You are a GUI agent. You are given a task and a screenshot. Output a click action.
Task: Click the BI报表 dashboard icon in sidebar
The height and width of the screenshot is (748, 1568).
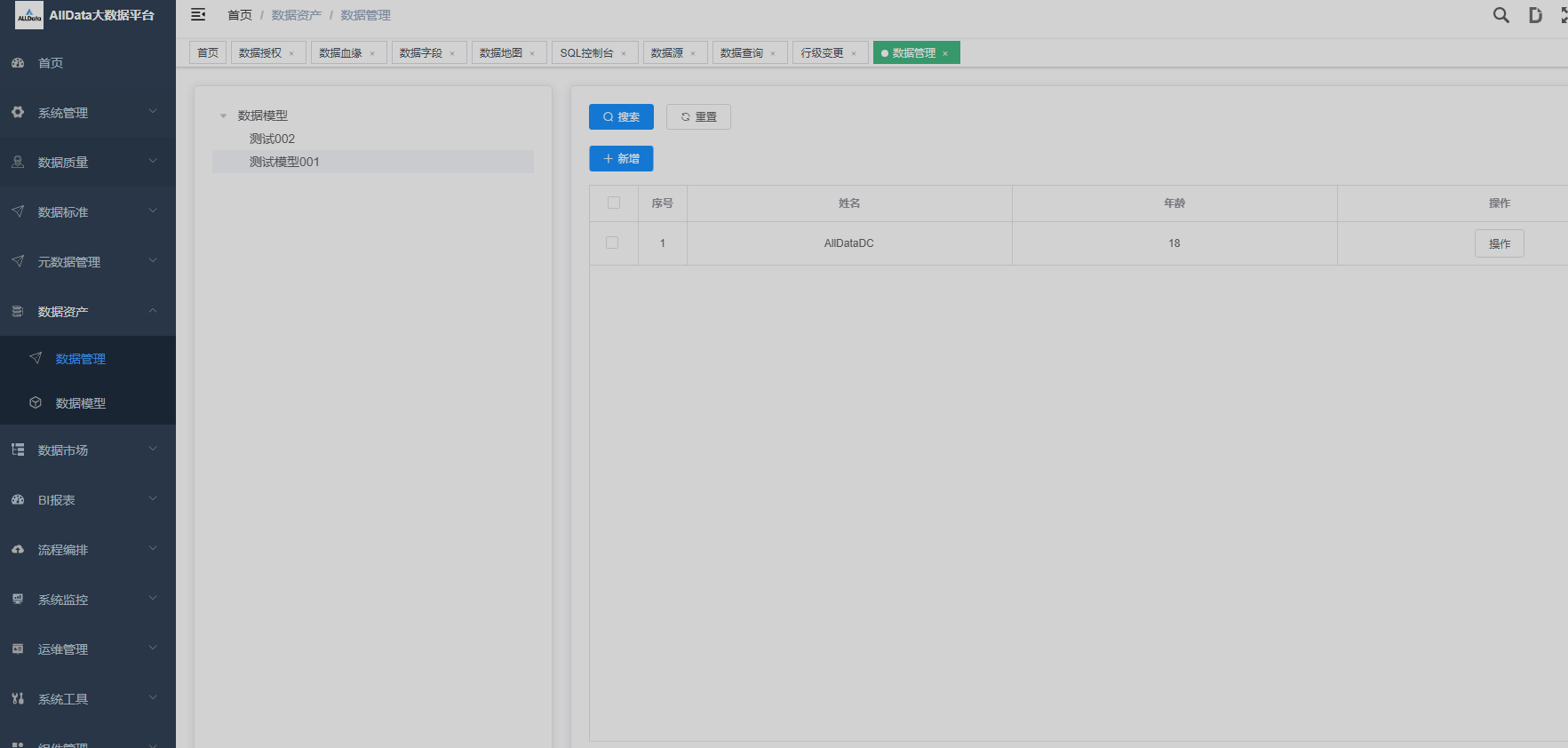click(18, 499)
